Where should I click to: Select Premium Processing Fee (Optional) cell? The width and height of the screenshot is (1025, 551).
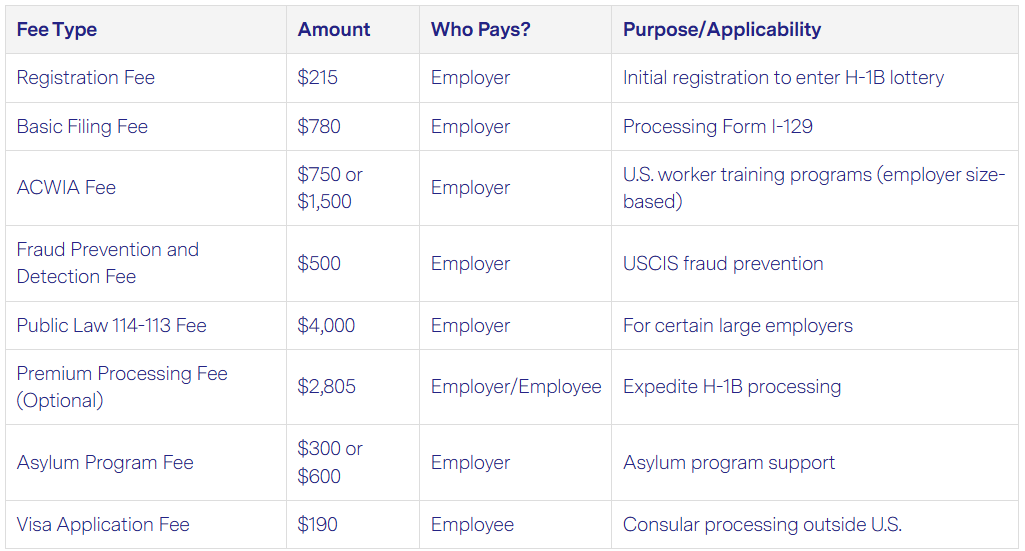[x=122, y=387]
